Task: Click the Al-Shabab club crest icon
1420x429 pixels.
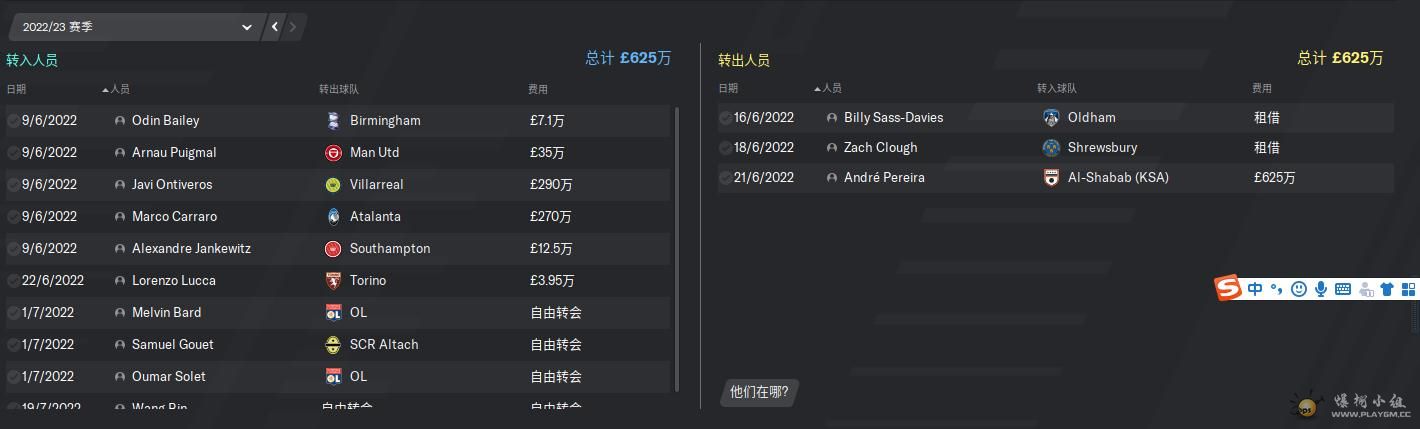Action: coord(1051,178)
